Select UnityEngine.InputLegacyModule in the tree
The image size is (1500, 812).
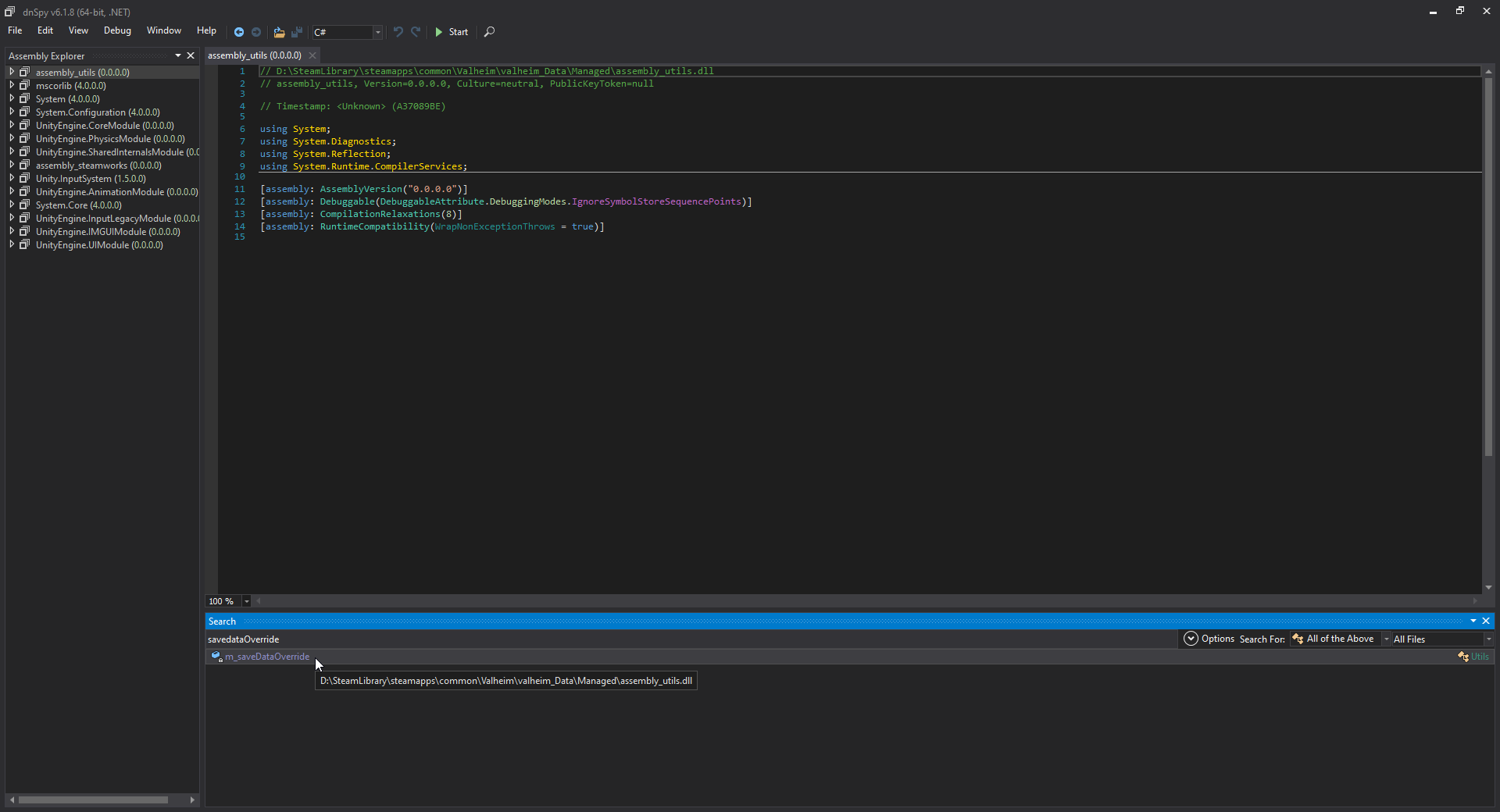117,218
